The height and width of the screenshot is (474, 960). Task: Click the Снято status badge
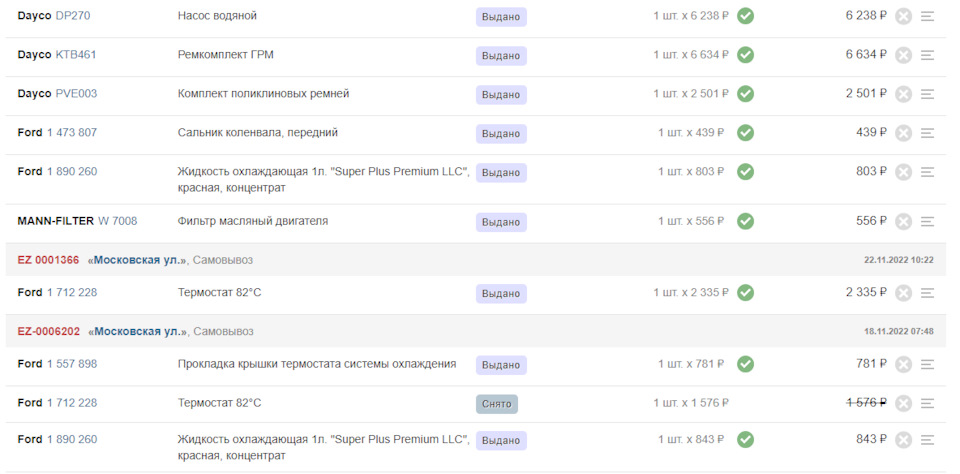pyautogui.click(x=497, y=404)
